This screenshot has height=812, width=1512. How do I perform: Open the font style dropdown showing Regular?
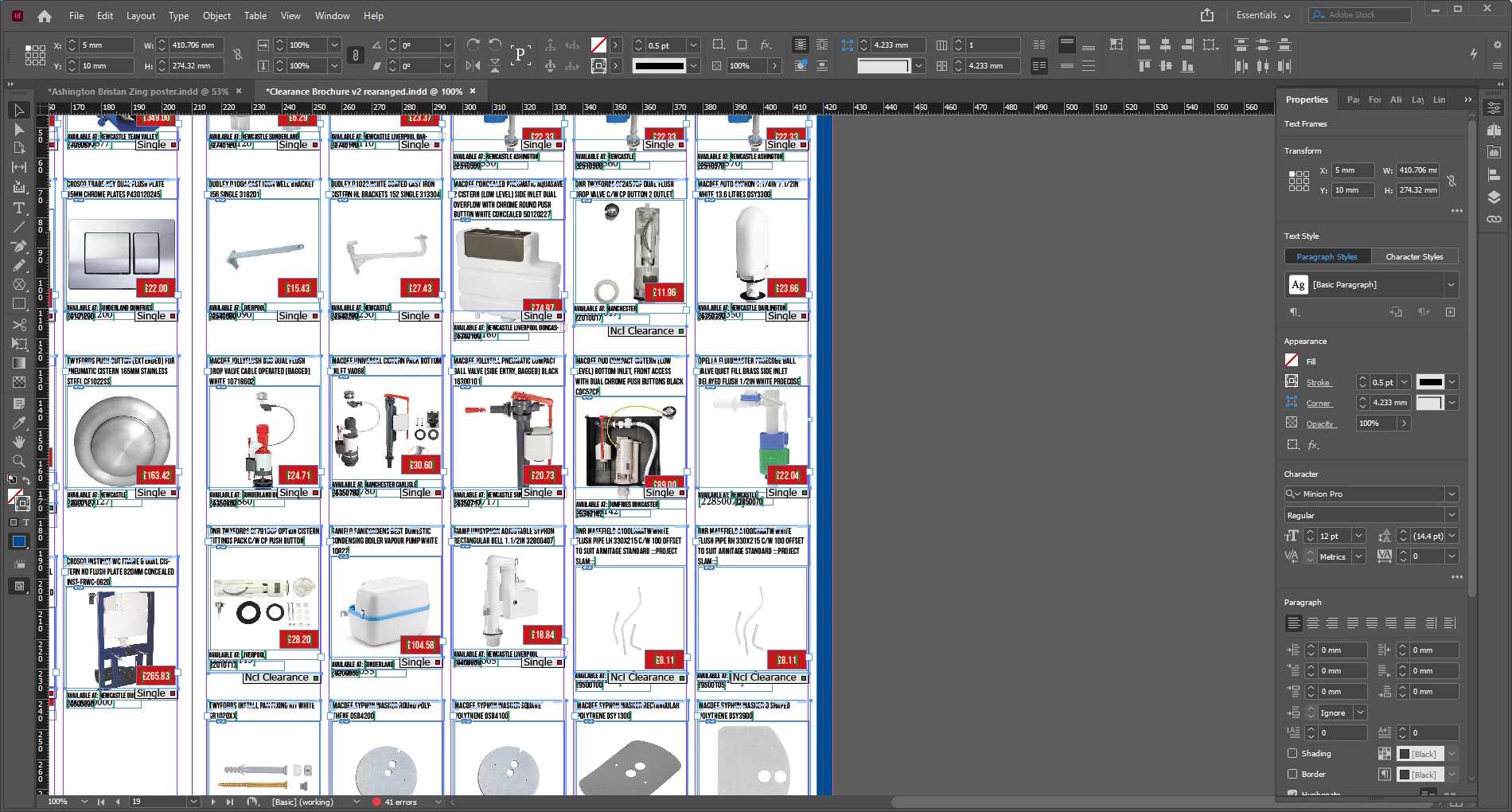click(x=1452, y=515)
